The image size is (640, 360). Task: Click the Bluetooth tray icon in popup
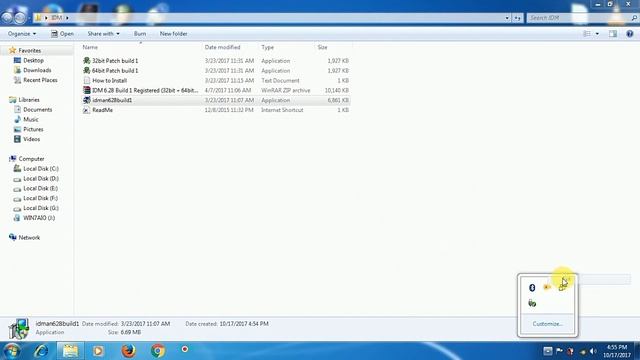(532, 288)
